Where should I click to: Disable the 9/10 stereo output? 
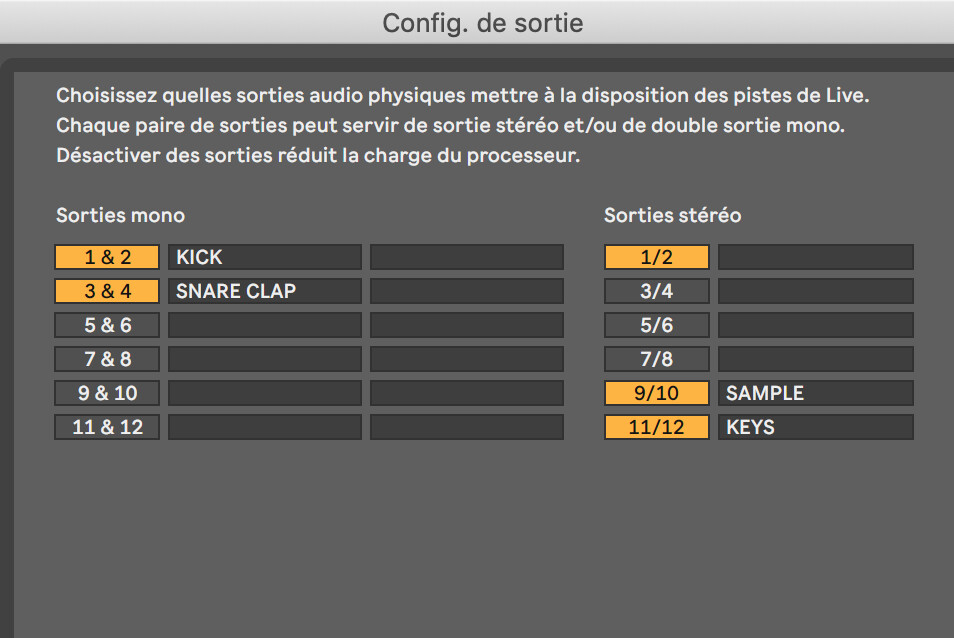[657, 393]
